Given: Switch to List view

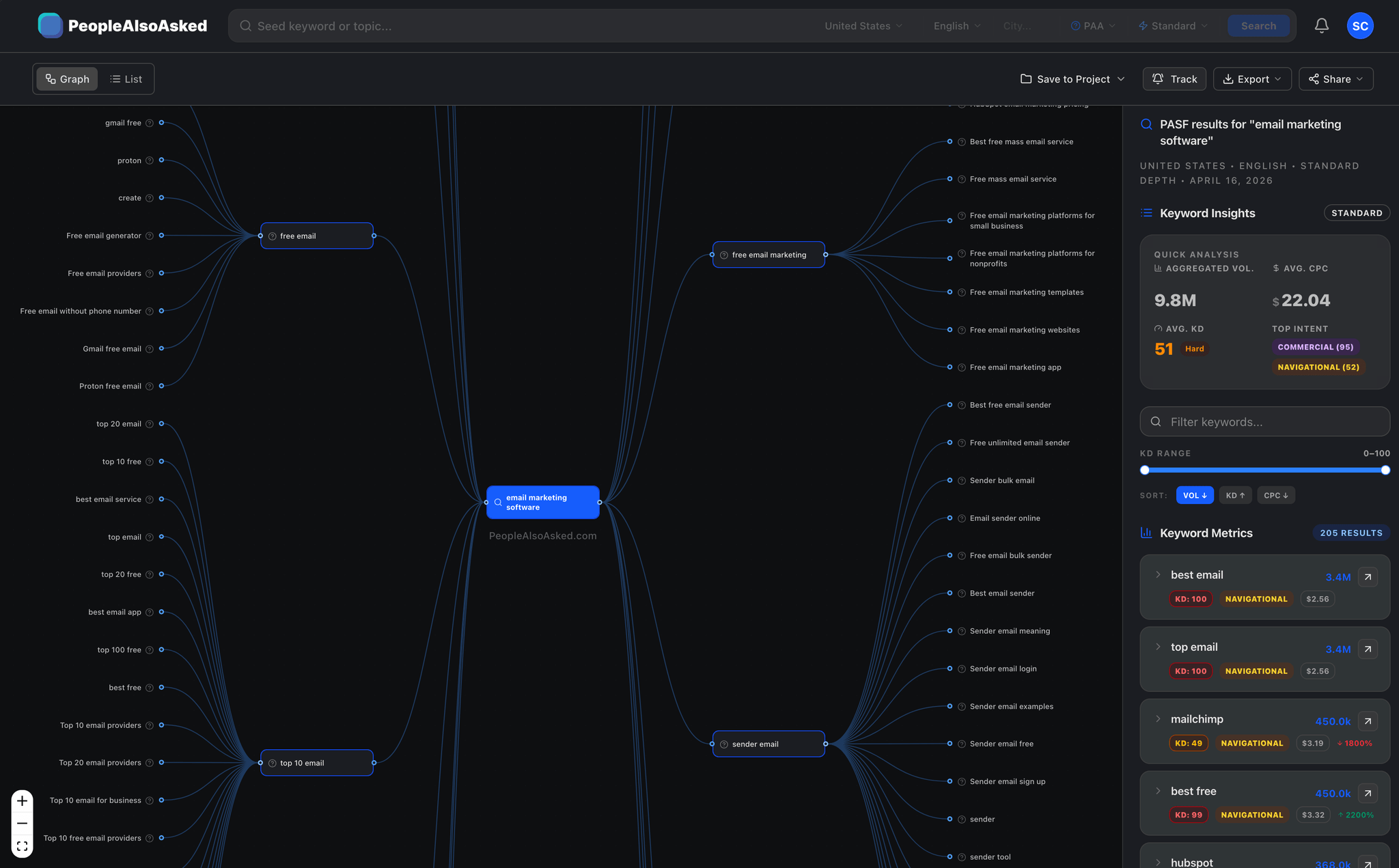Looking at the screenshot, I should click(126, 79).
